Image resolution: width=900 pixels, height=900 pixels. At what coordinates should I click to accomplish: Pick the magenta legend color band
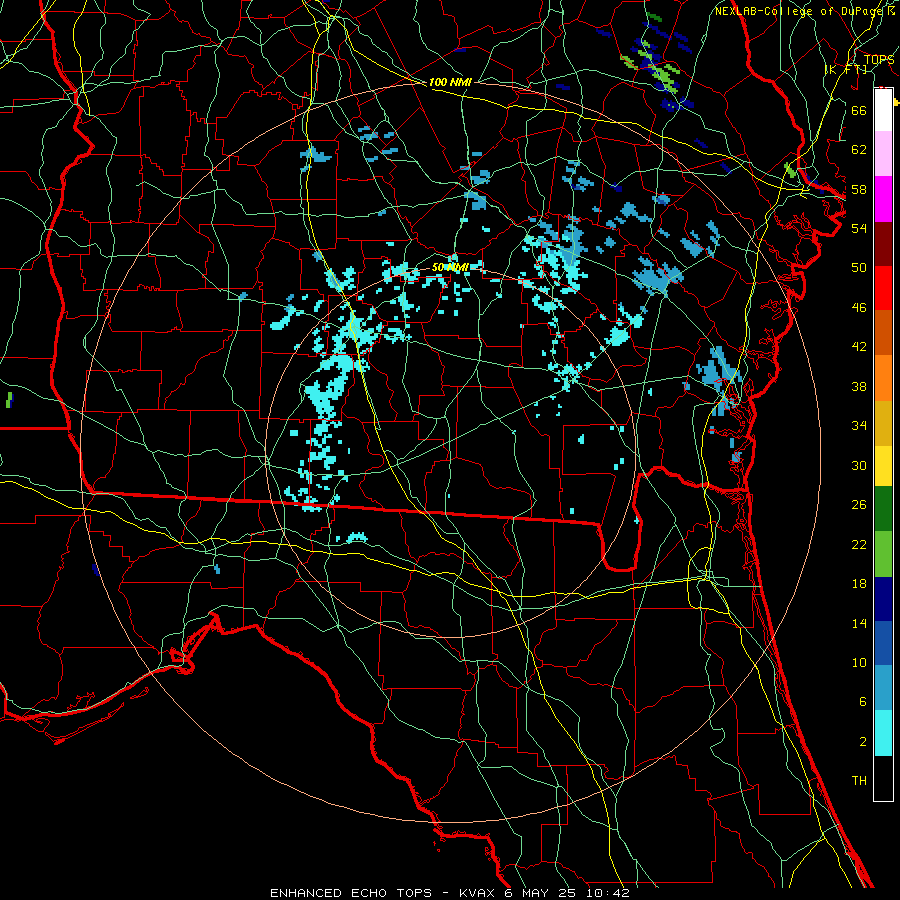pyautogui.click(x=883, y=199)
